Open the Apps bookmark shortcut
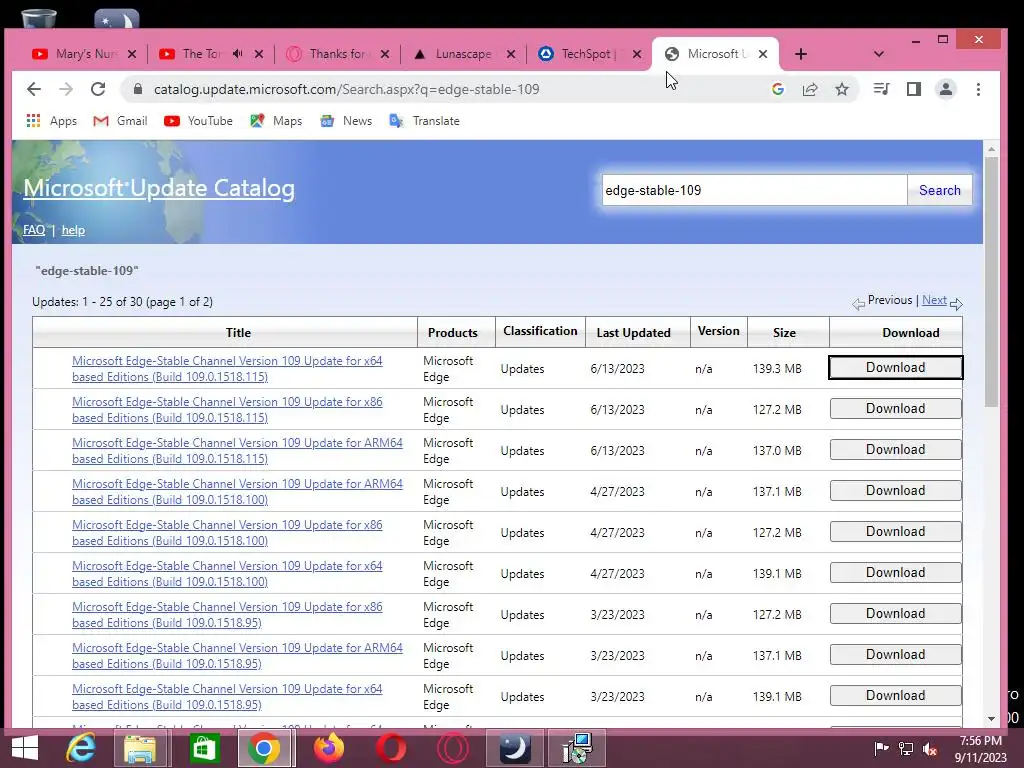 (x=52, y=121)
